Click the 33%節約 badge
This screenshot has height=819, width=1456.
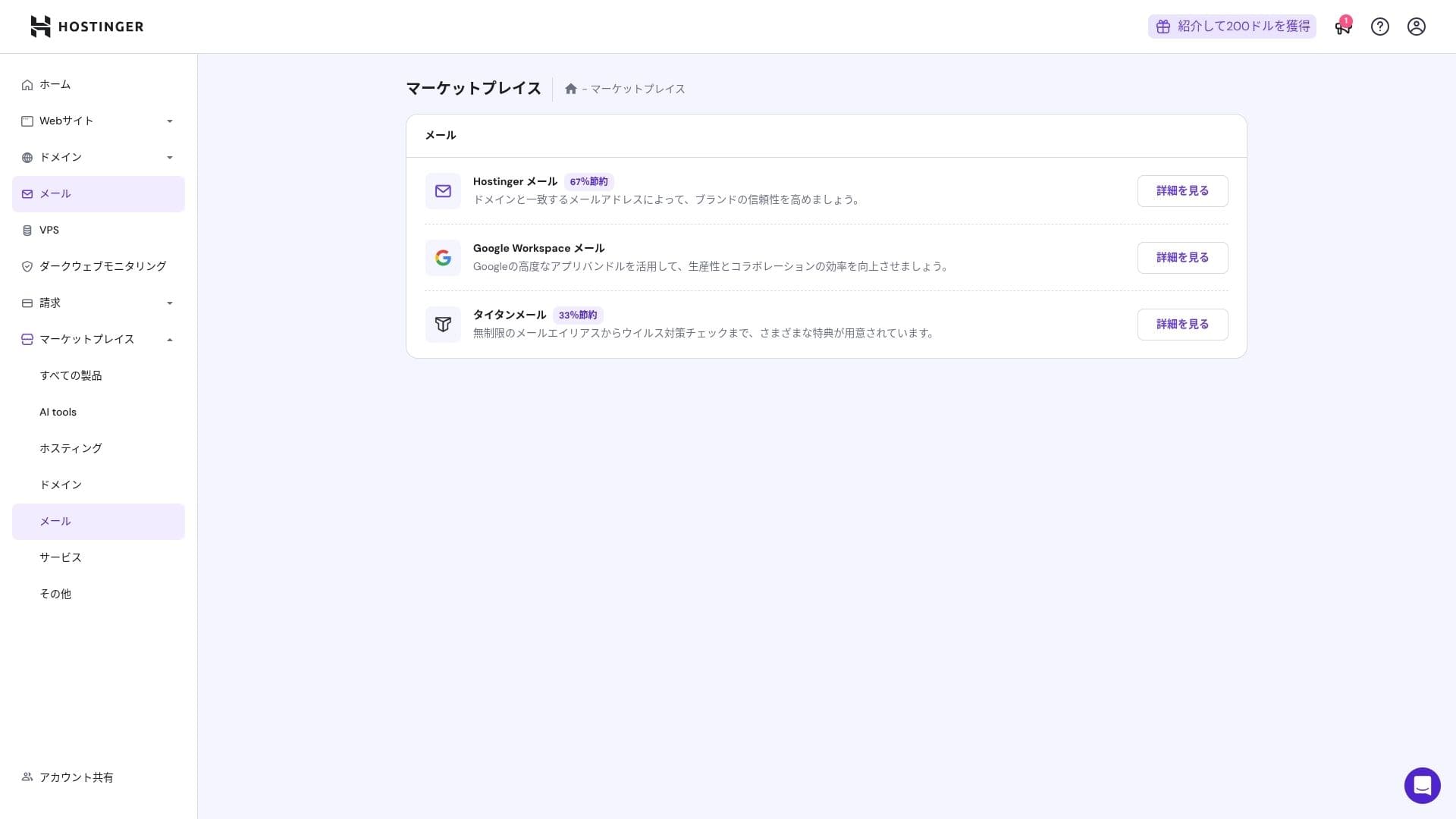pos(578,315)
